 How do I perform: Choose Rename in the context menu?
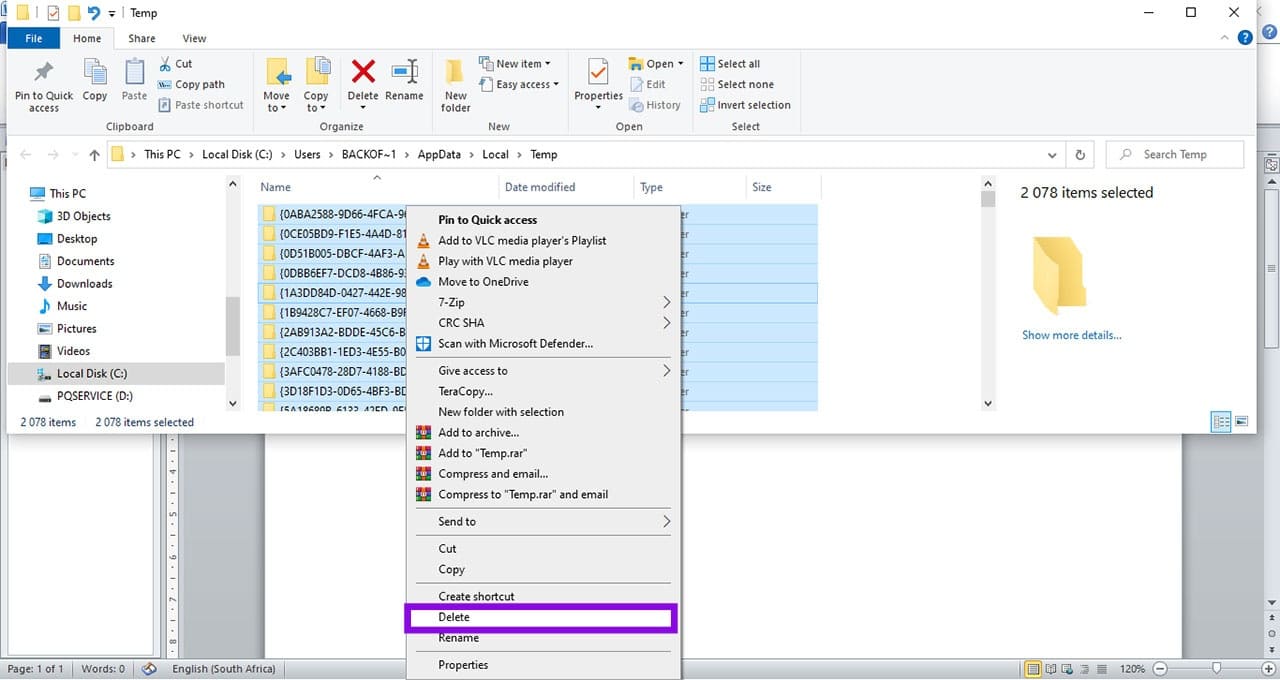[543, 638]
